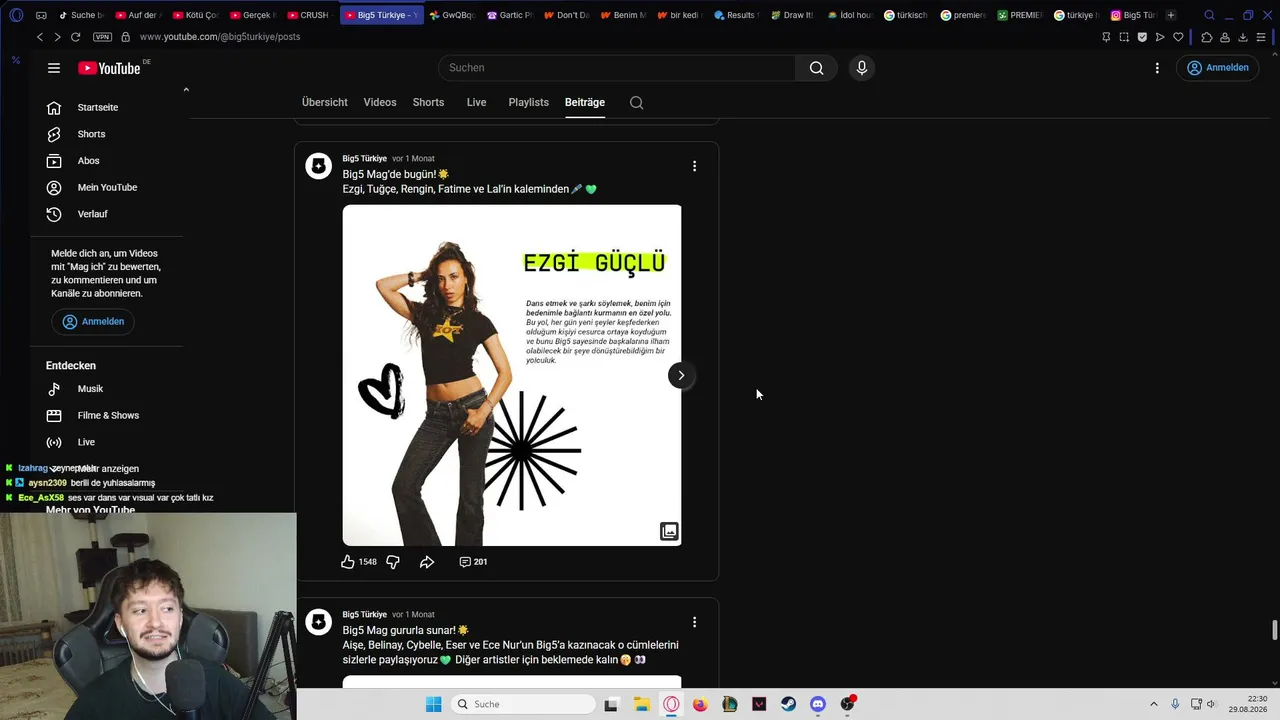Open the Ezgi Güçlü post image
The image size is (1280, 720).
click(x=512, y=375)
